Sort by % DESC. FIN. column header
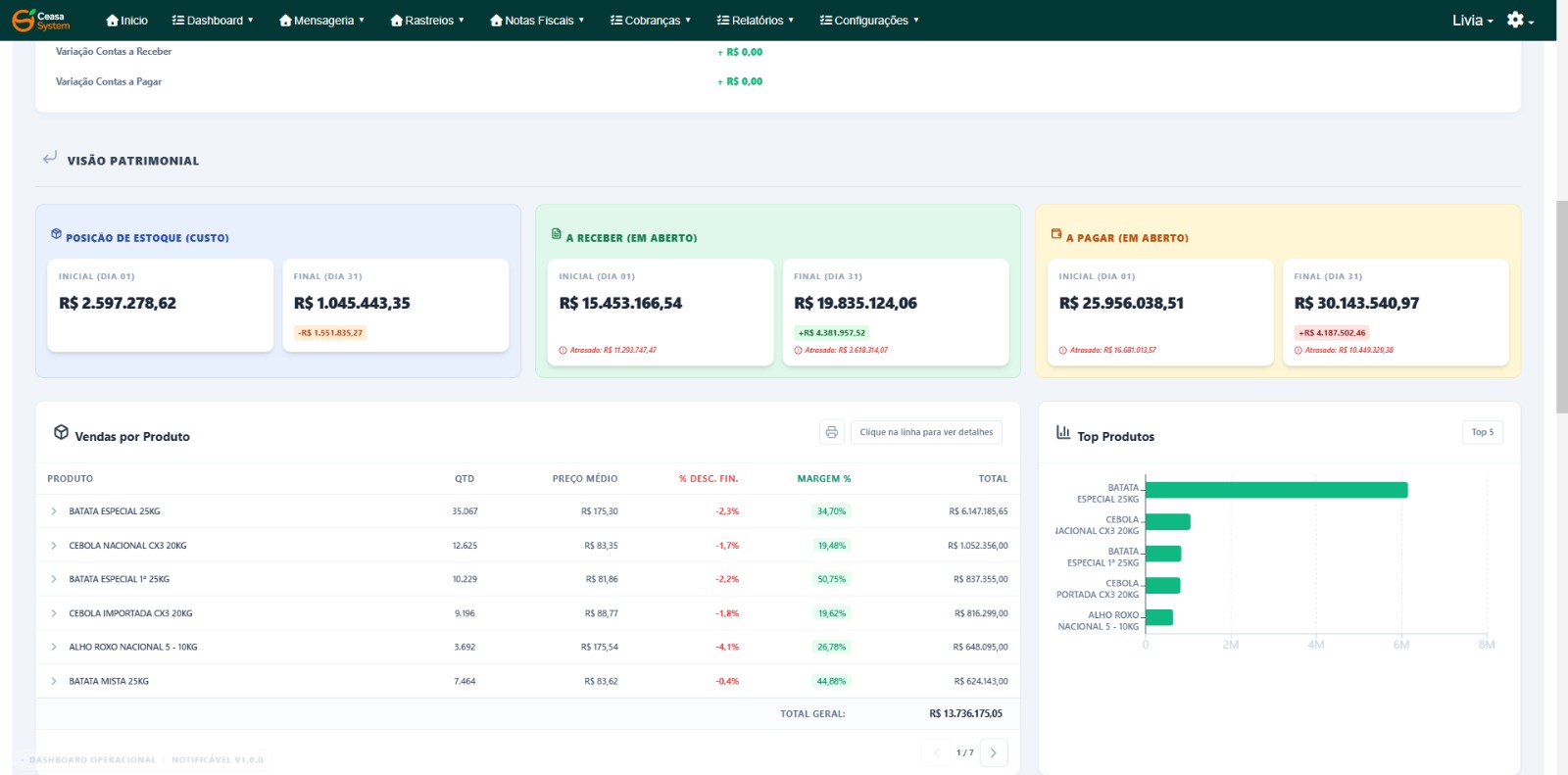 point(709,479)
